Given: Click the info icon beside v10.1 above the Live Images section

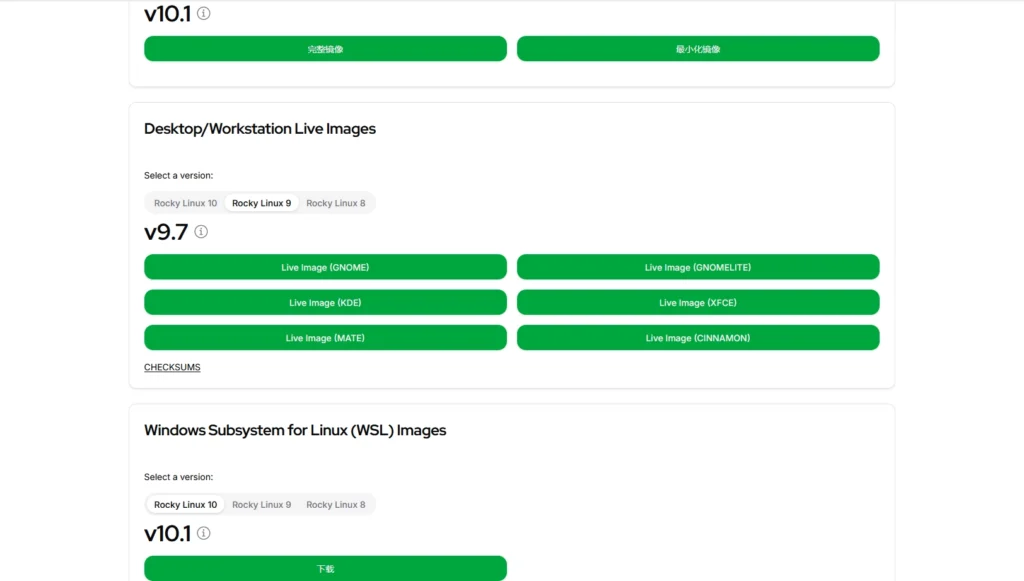Looking at the screenshot, I should coord(204,13).
